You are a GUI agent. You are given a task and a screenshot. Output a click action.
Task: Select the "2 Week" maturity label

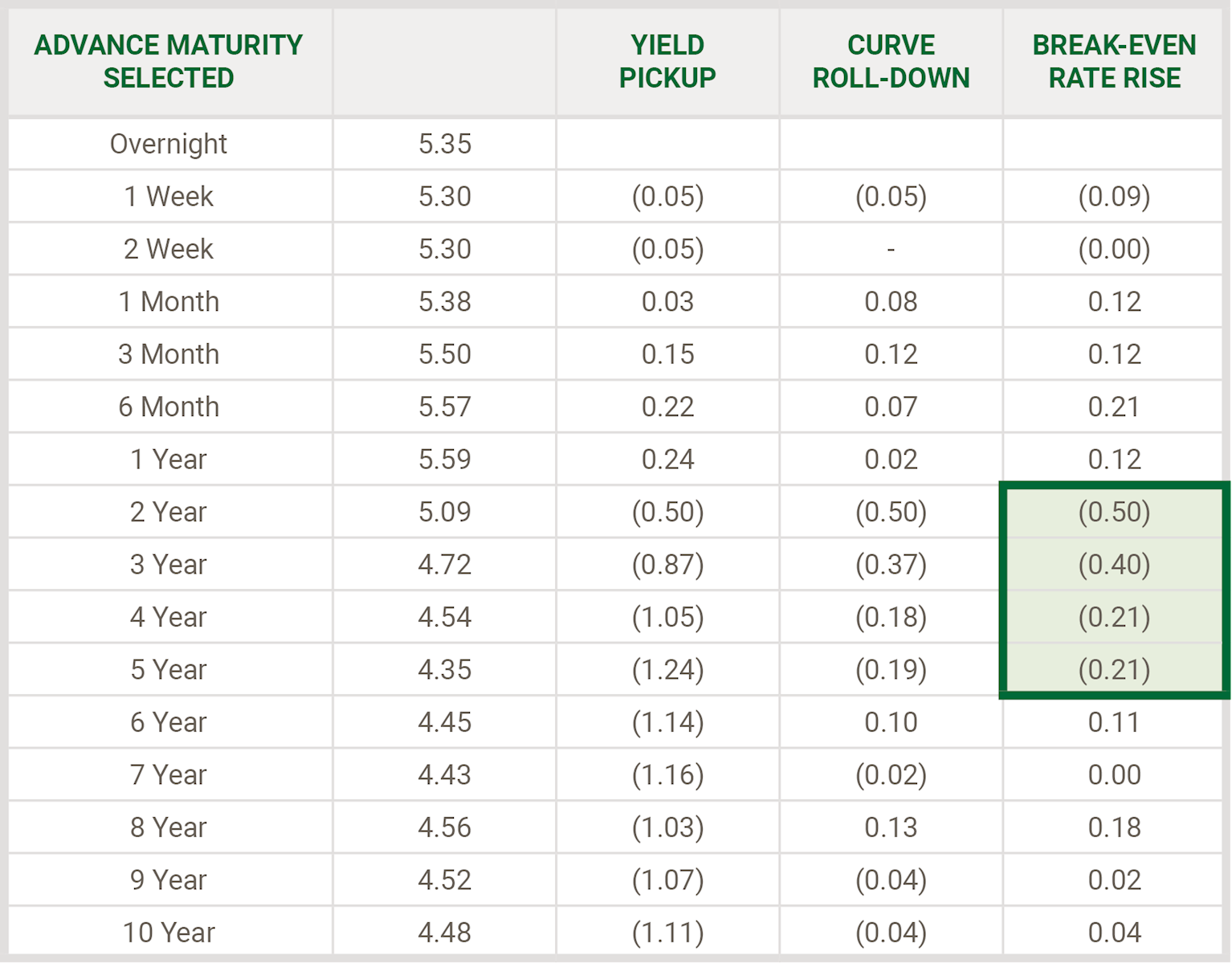169,249
